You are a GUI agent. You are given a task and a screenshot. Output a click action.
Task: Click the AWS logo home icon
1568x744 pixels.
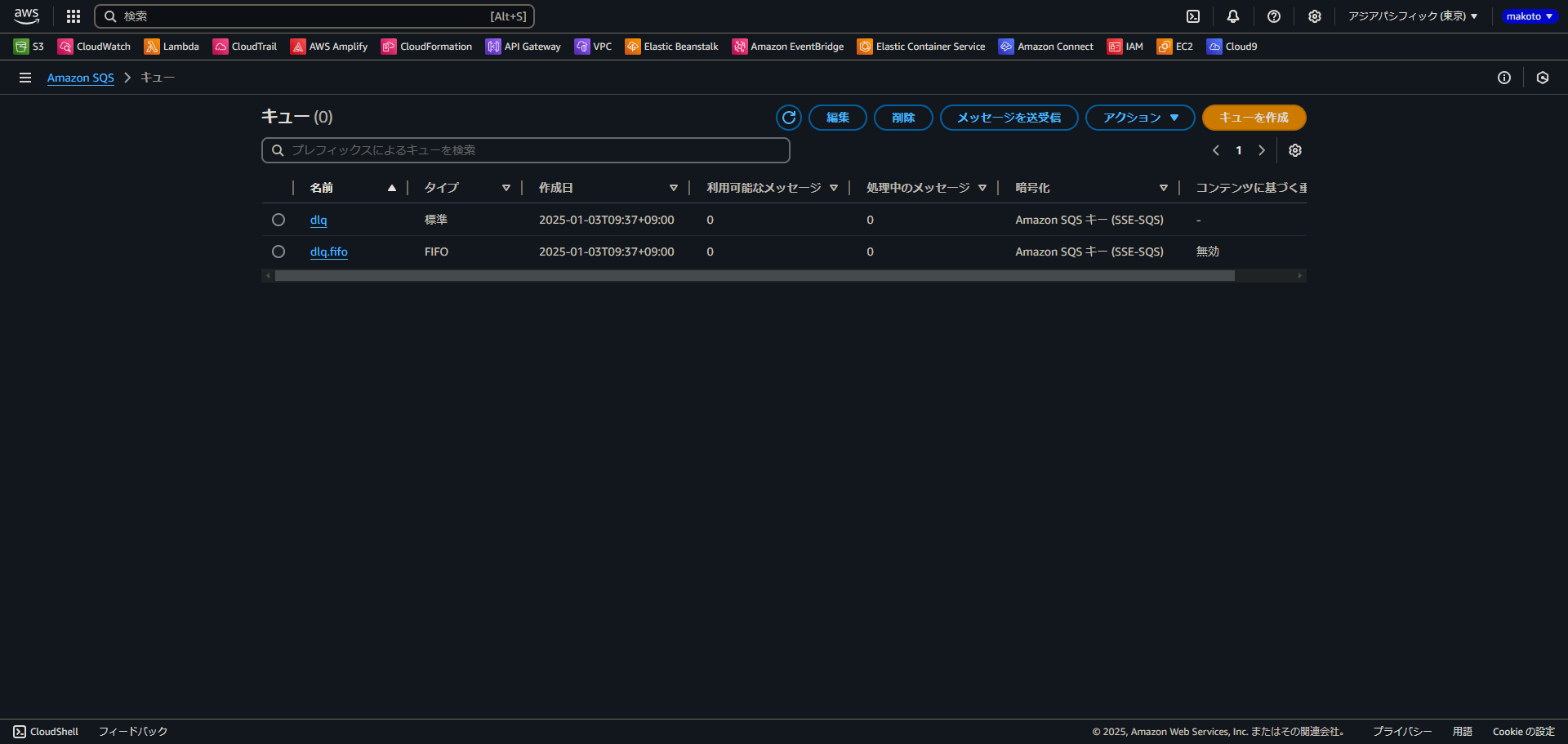[x=27, y=16]
